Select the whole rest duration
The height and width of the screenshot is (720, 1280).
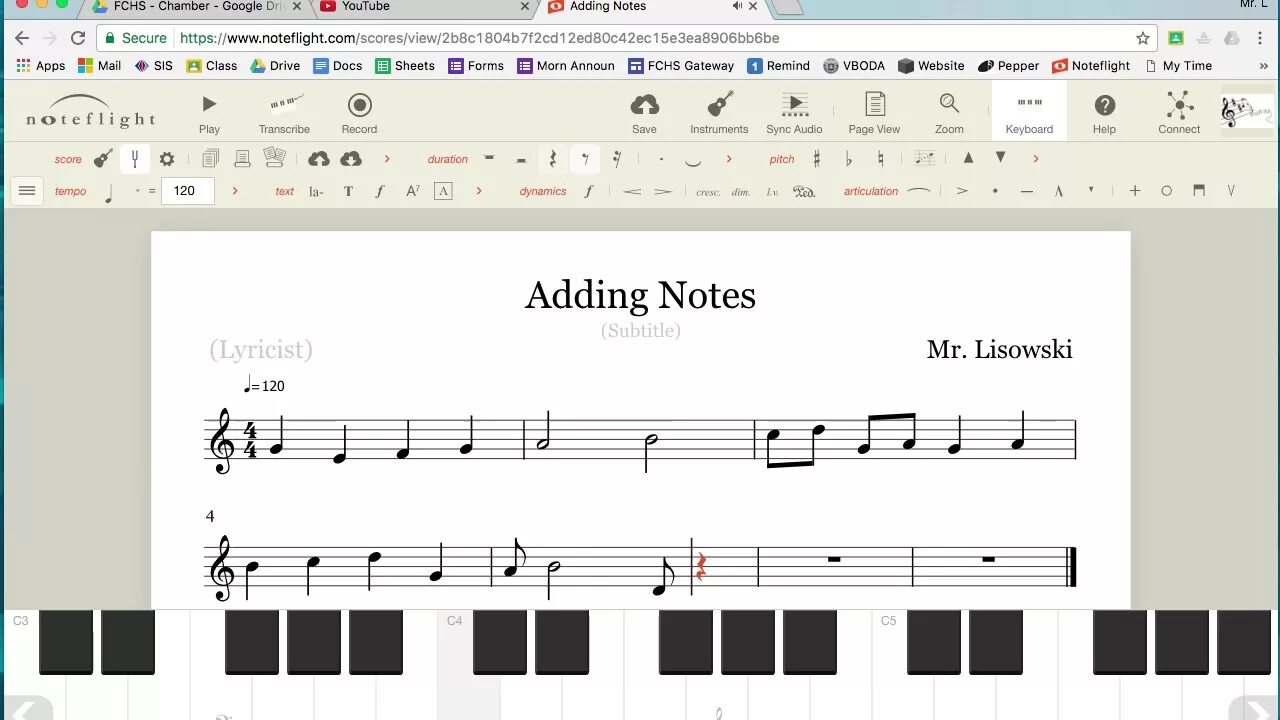[x=489, y=158]
